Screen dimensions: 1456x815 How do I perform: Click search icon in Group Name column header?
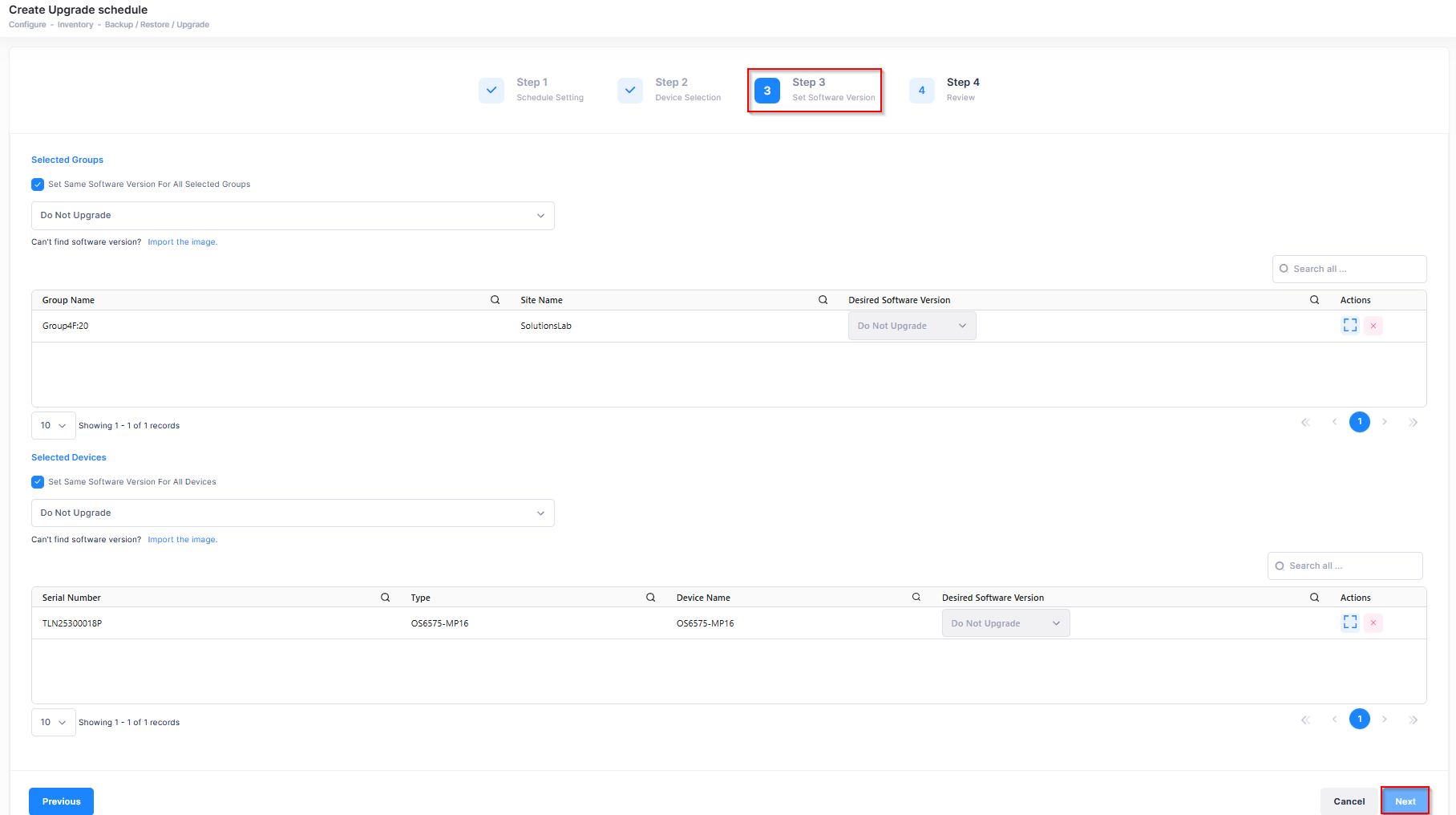point(495,300)
